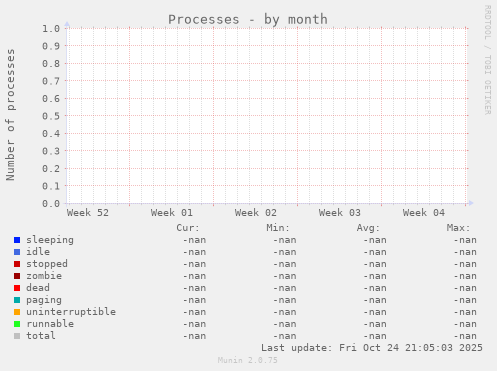Click the 'Avg:' column header
497x371 pixels.
click(x=368, y=228)
